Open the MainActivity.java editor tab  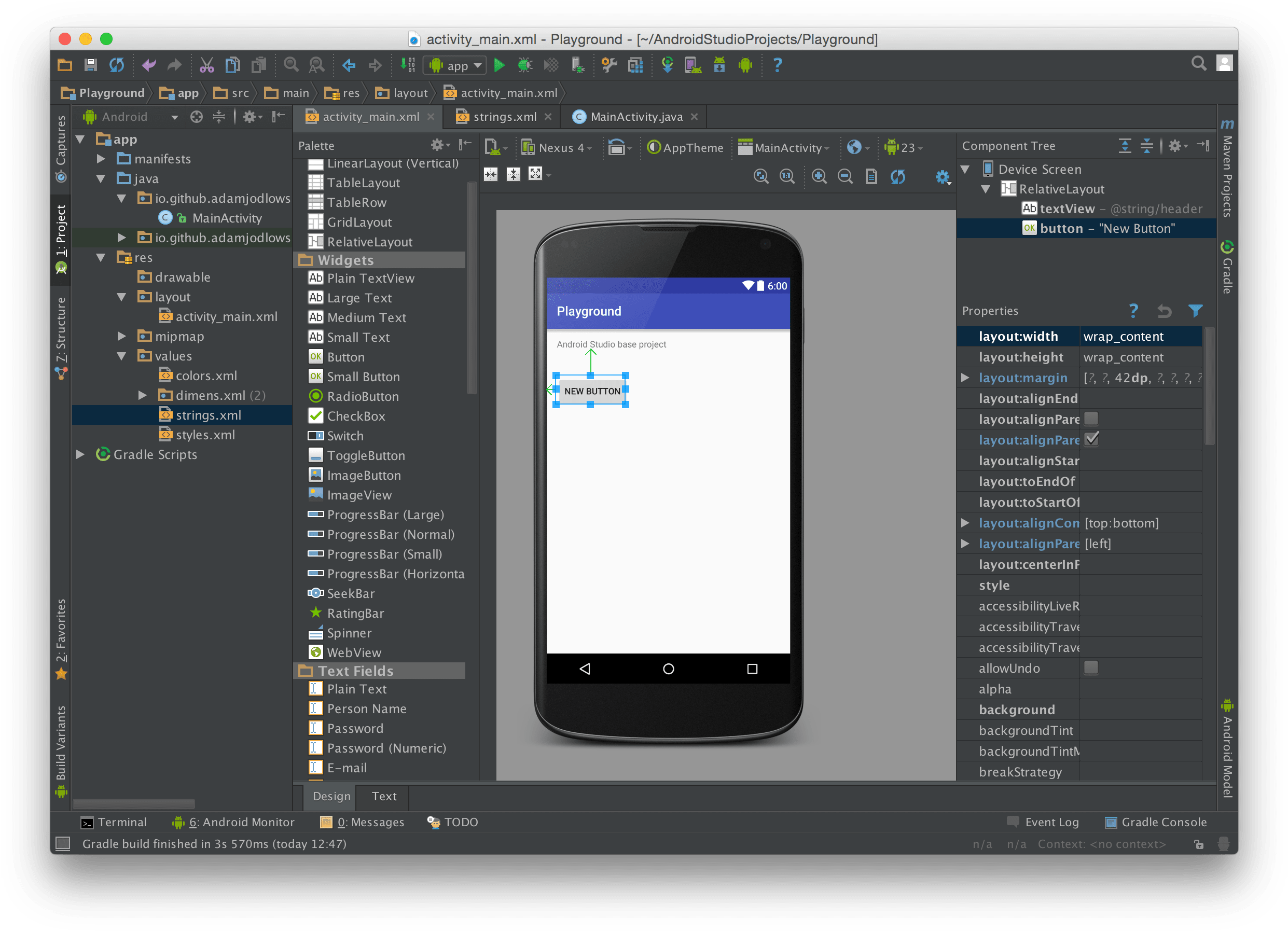[x=635, y=117]
